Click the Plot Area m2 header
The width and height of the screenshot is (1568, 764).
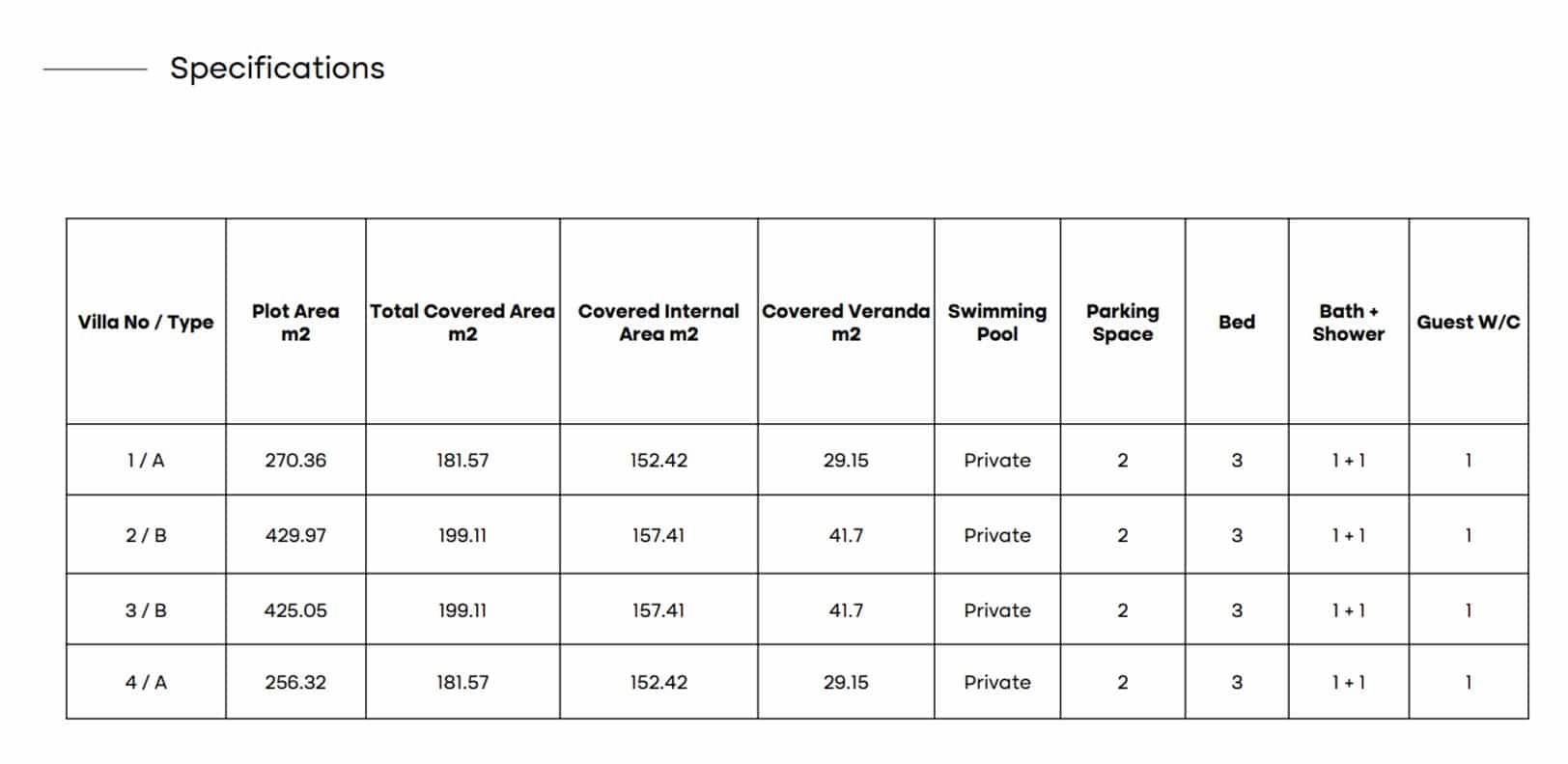coord(295,323)
